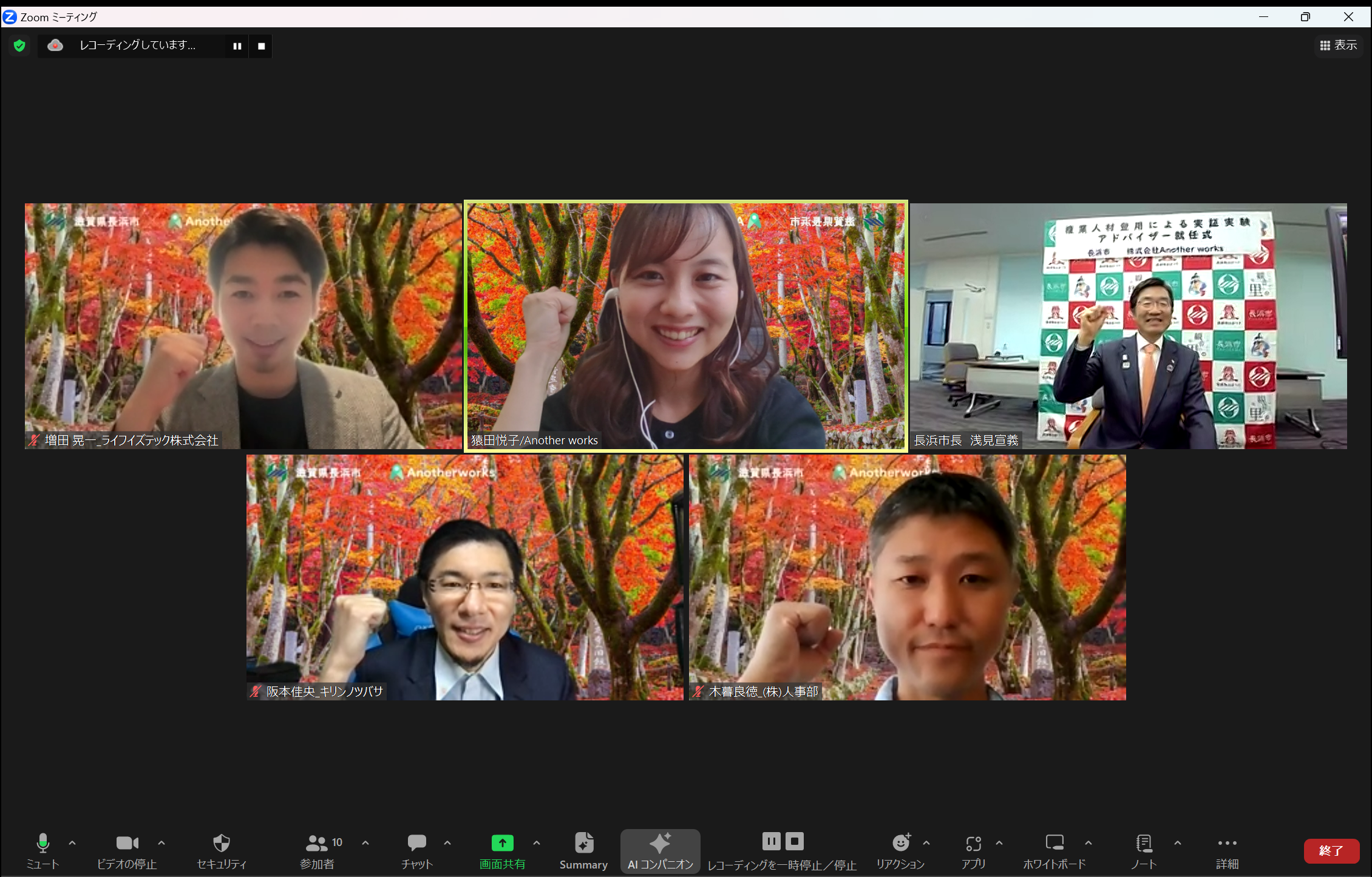
Task: Click muted mic icon on 増田 晃一 tile
Action: click(34, 441)
